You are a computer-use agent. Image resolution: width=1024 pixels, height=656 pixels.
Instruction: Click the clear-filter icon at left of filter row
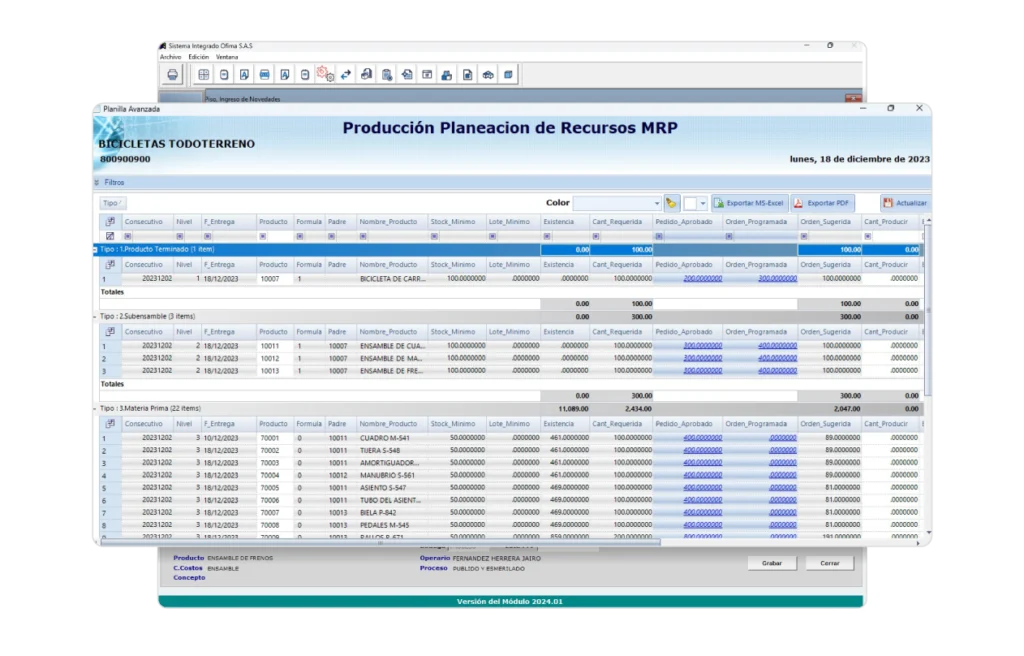click(x=110, y=236)
